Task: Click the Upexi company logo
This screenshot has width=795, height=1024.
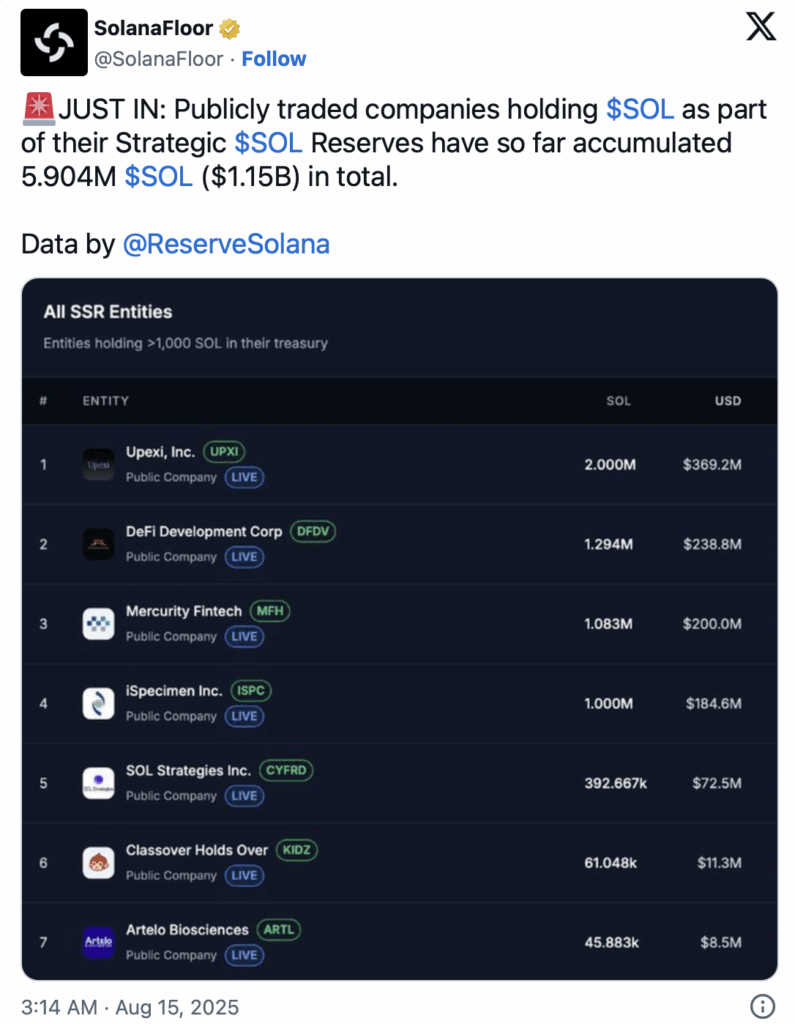Action: 99,465
